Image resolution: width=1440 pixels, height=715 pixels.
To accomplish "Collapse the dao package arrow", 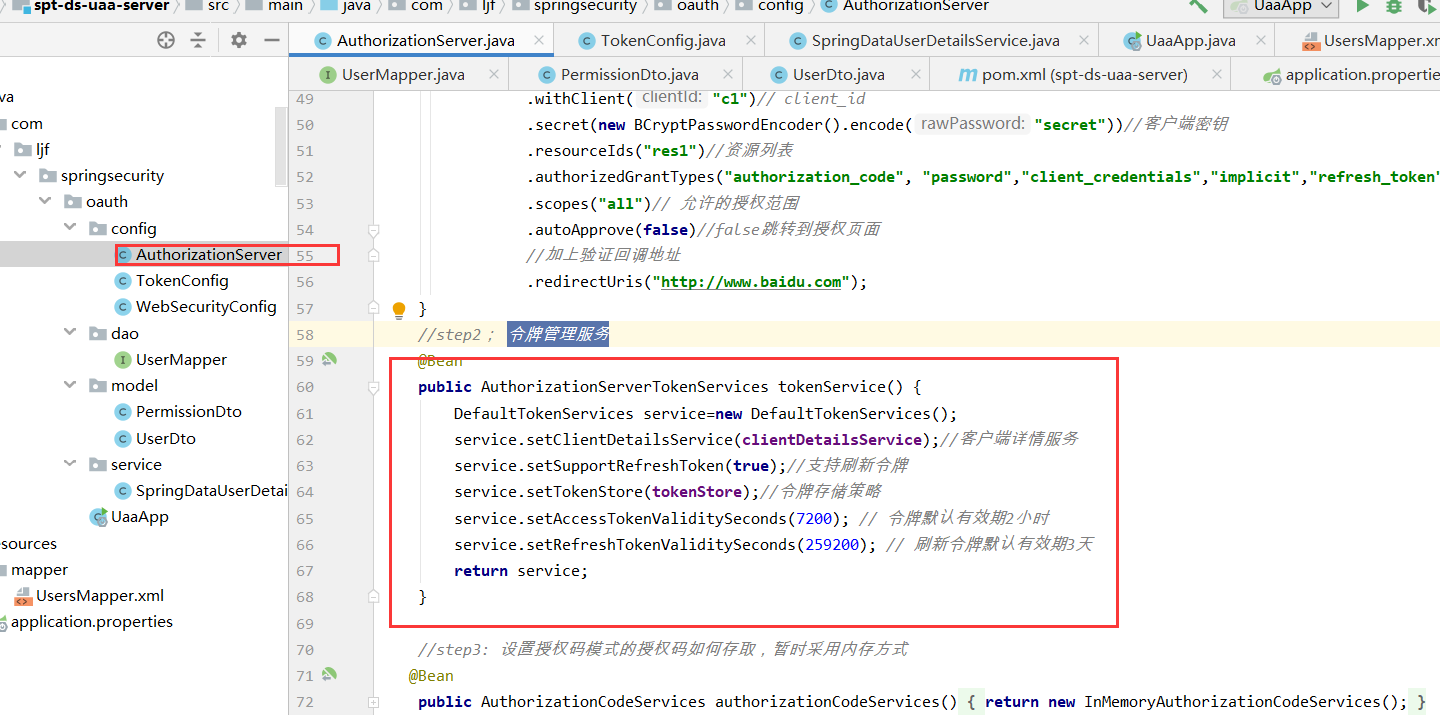I will click(x=69, y=333).
